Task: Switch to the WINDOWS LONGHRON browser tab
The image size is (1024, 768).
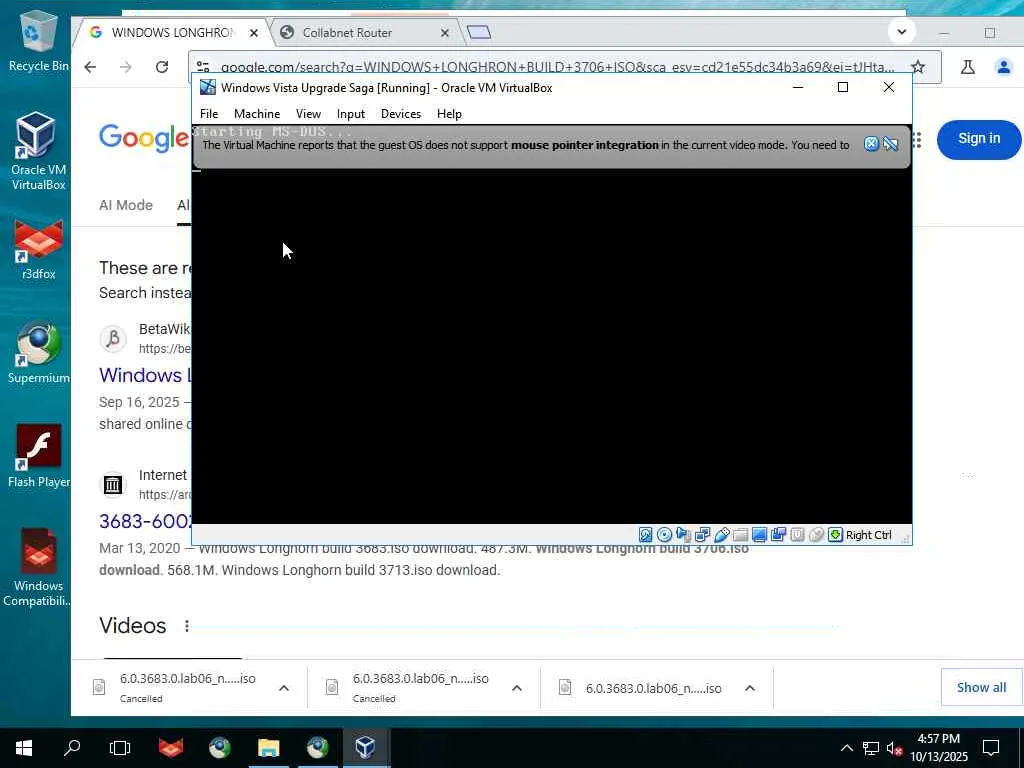Action: tap(171, 33)
